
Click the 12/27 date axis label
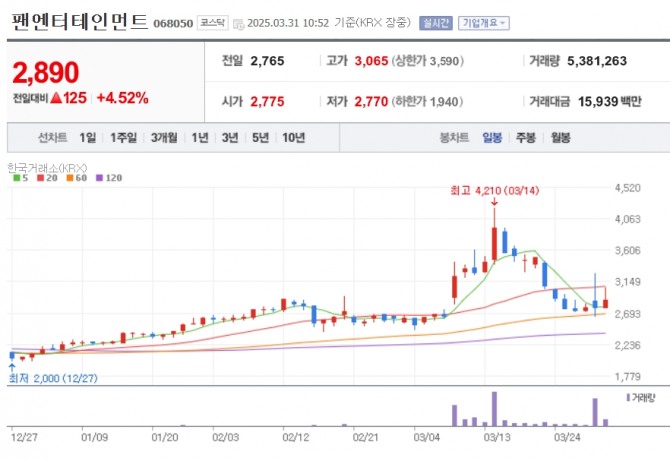(x=24, y=438)
